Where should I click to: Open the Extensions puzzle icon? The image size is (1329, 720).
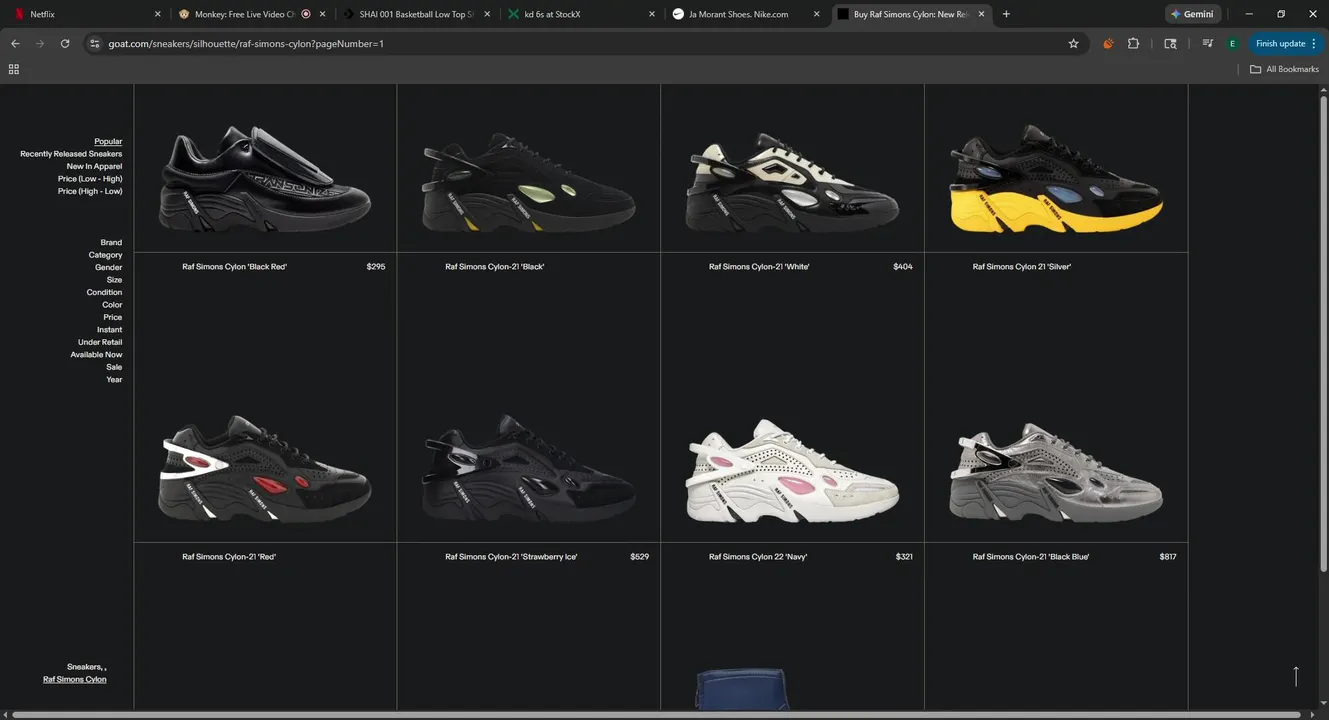(1133, 44)
